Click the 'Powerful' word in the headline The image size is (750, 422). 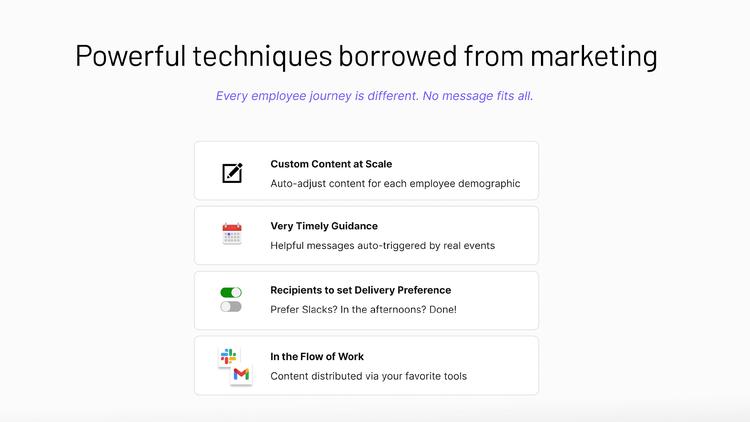(130, 56)
